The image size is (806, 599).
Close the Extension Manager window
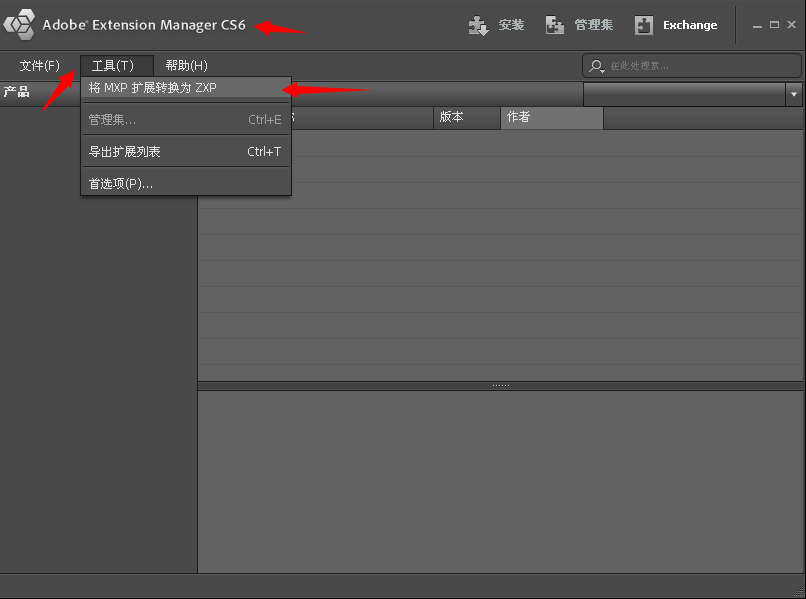tap(791, 25)
